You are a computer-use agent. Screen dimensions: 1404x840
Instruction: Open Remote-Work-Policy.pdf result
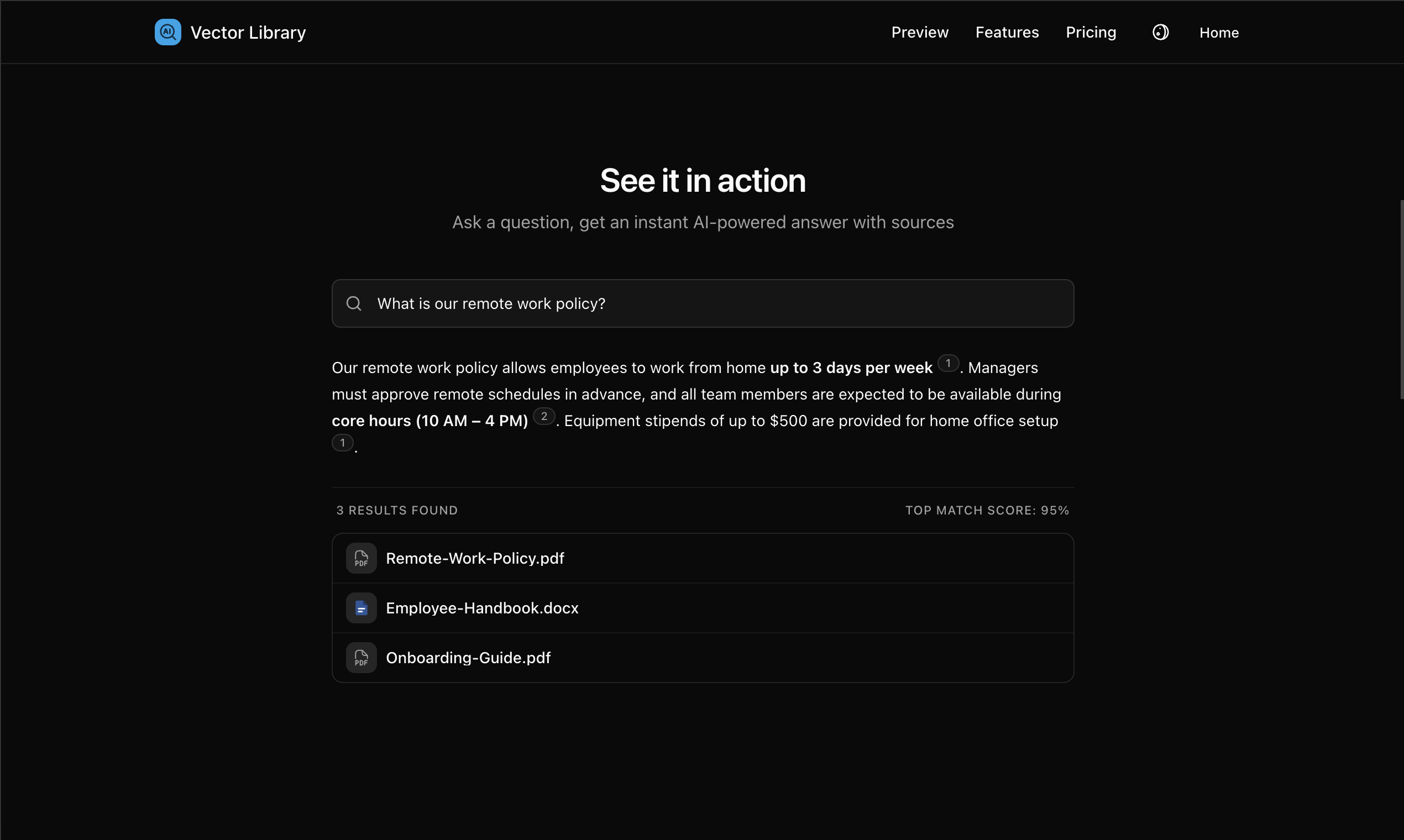pyautogui.click(x=474, y=559)
